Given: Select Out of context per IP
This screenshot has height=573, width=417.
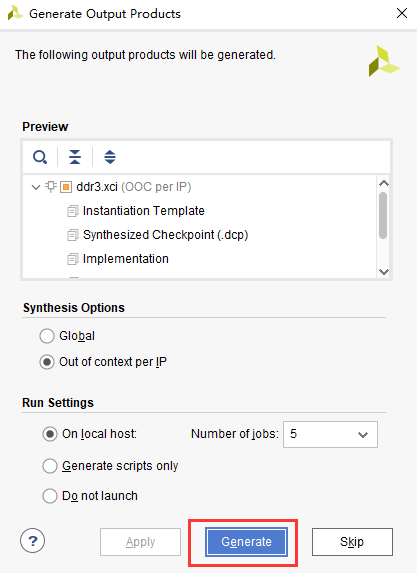Looking at the screenshot, I should [47, 362].
